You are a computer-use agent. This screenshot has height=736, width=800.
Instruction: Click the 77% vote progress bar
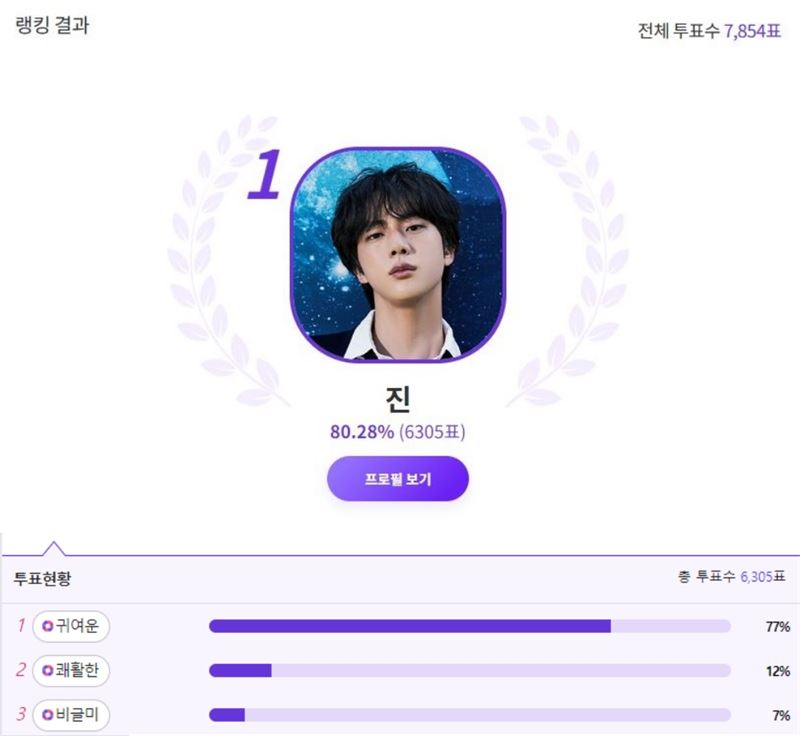(x=470, y=626)
